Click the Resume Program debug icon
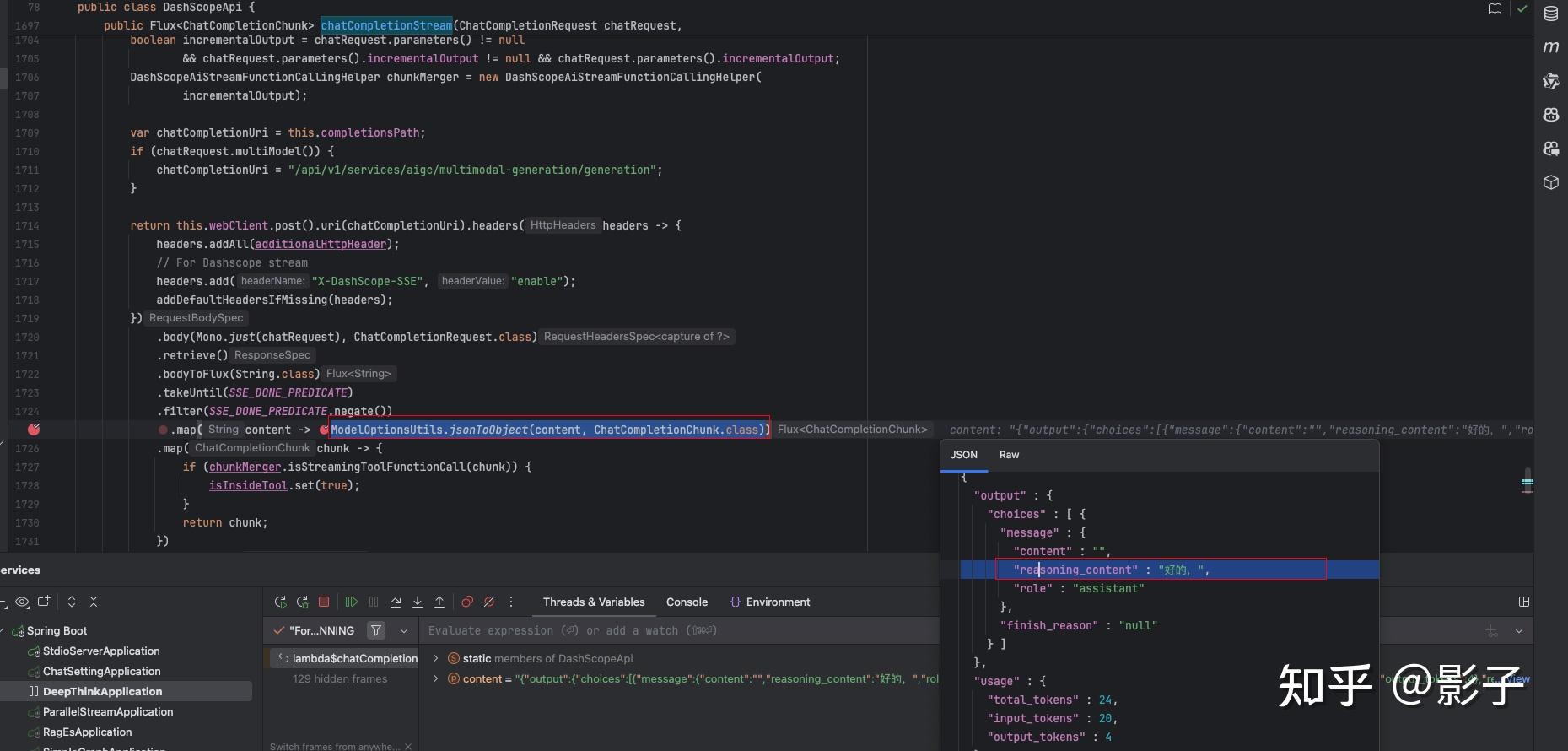Viewport: 1568px width, 751px height. (x=352, y=602)
